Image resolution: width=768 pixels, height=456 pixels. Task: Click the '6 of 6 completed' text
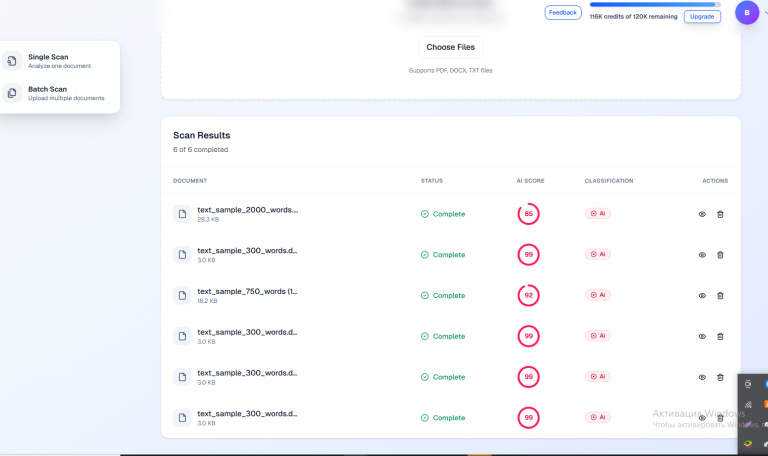[200, 149]
